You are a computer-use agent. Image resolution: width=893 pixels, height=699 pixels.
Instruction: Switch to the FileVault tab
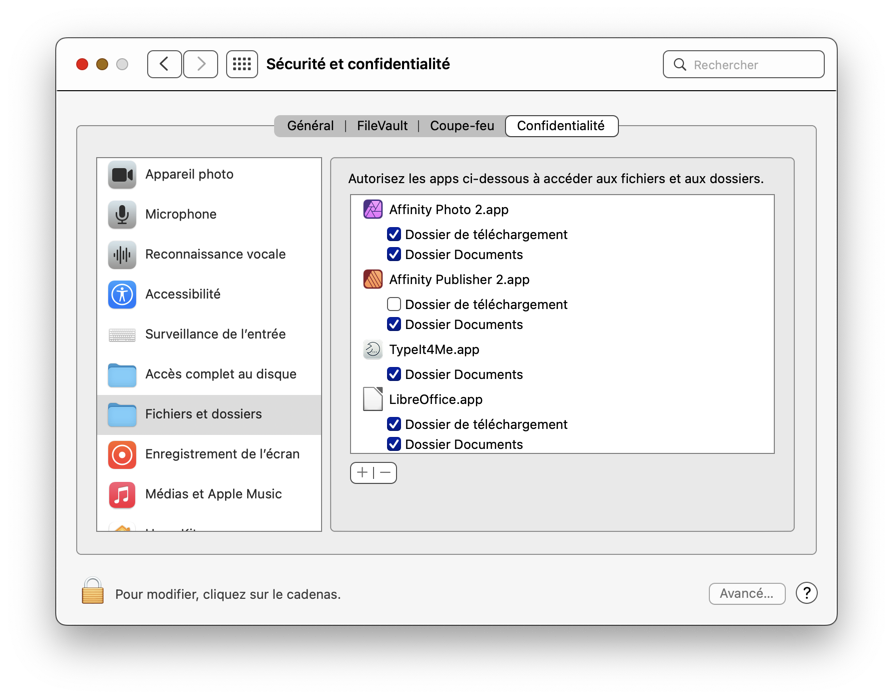click(x=382, y=126)
